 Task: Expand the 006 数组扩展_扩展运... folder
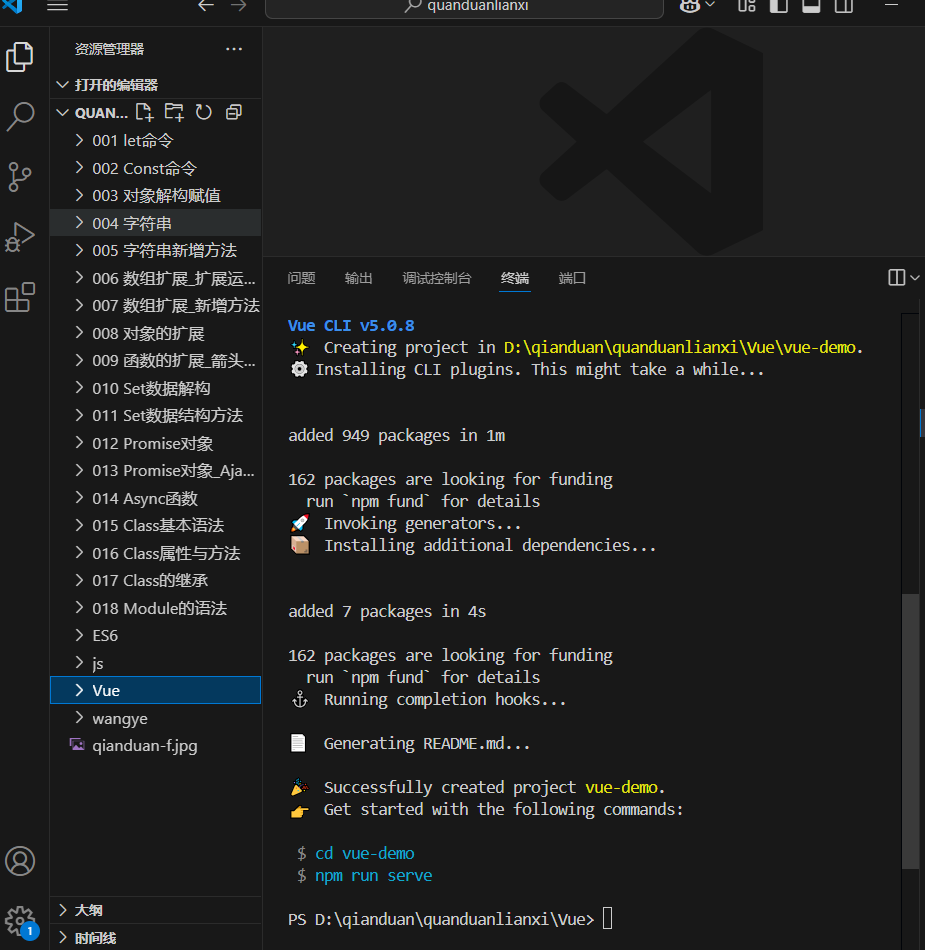pos(156,278)
